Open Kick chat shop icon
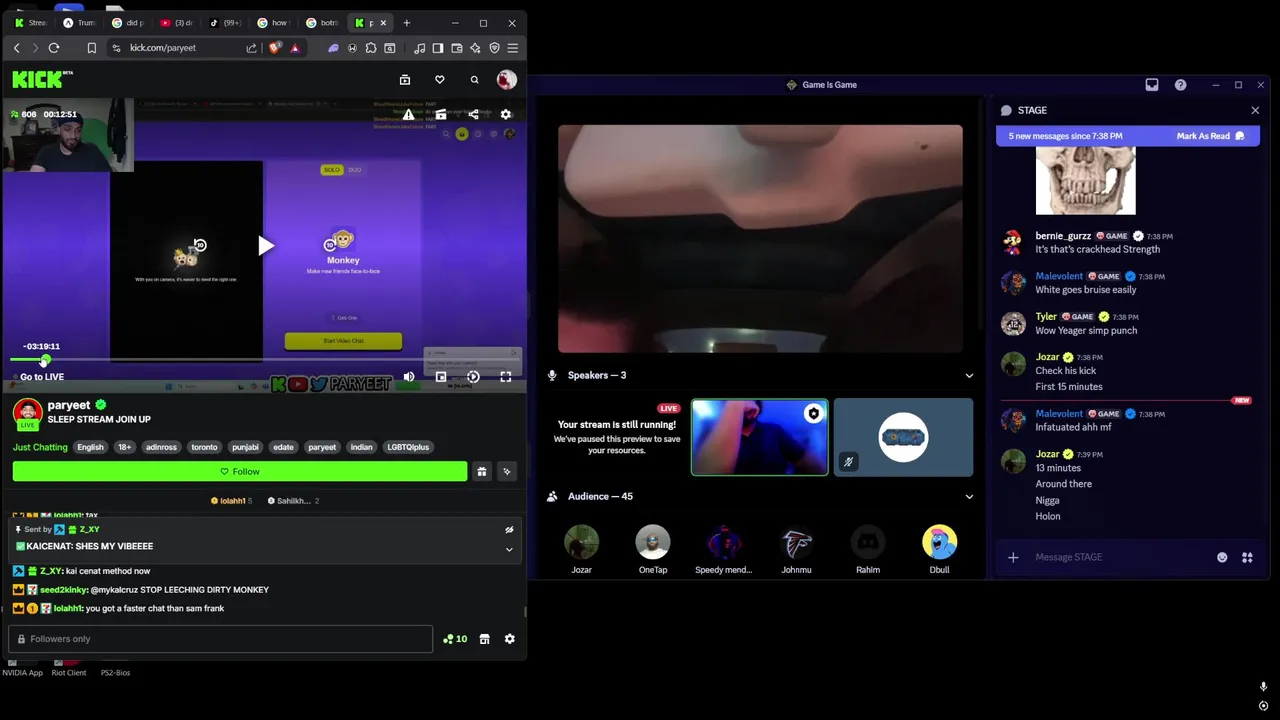Viewport: 1280px width, 720px height. pyautogui.click(x=484, y=639)
